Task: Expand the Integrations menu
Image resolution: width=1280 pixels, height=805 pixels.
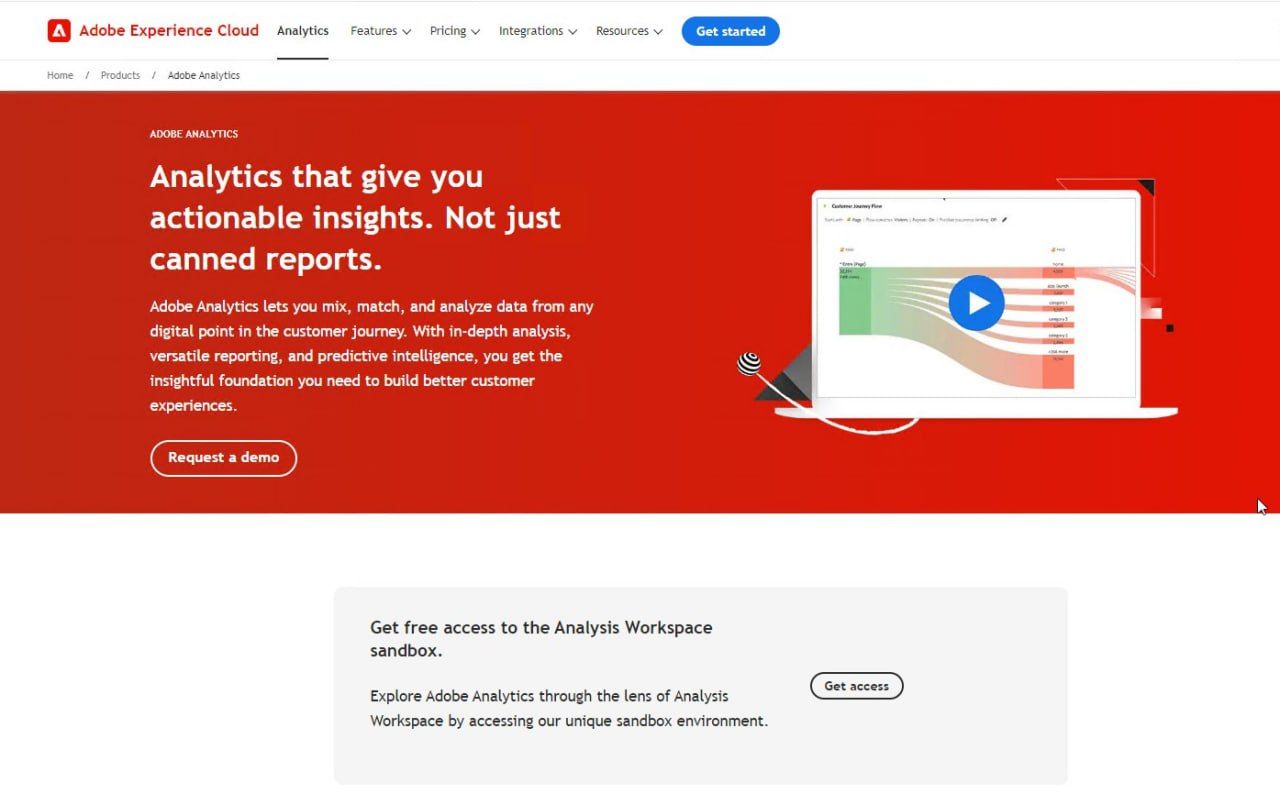Action: [537, 31]
